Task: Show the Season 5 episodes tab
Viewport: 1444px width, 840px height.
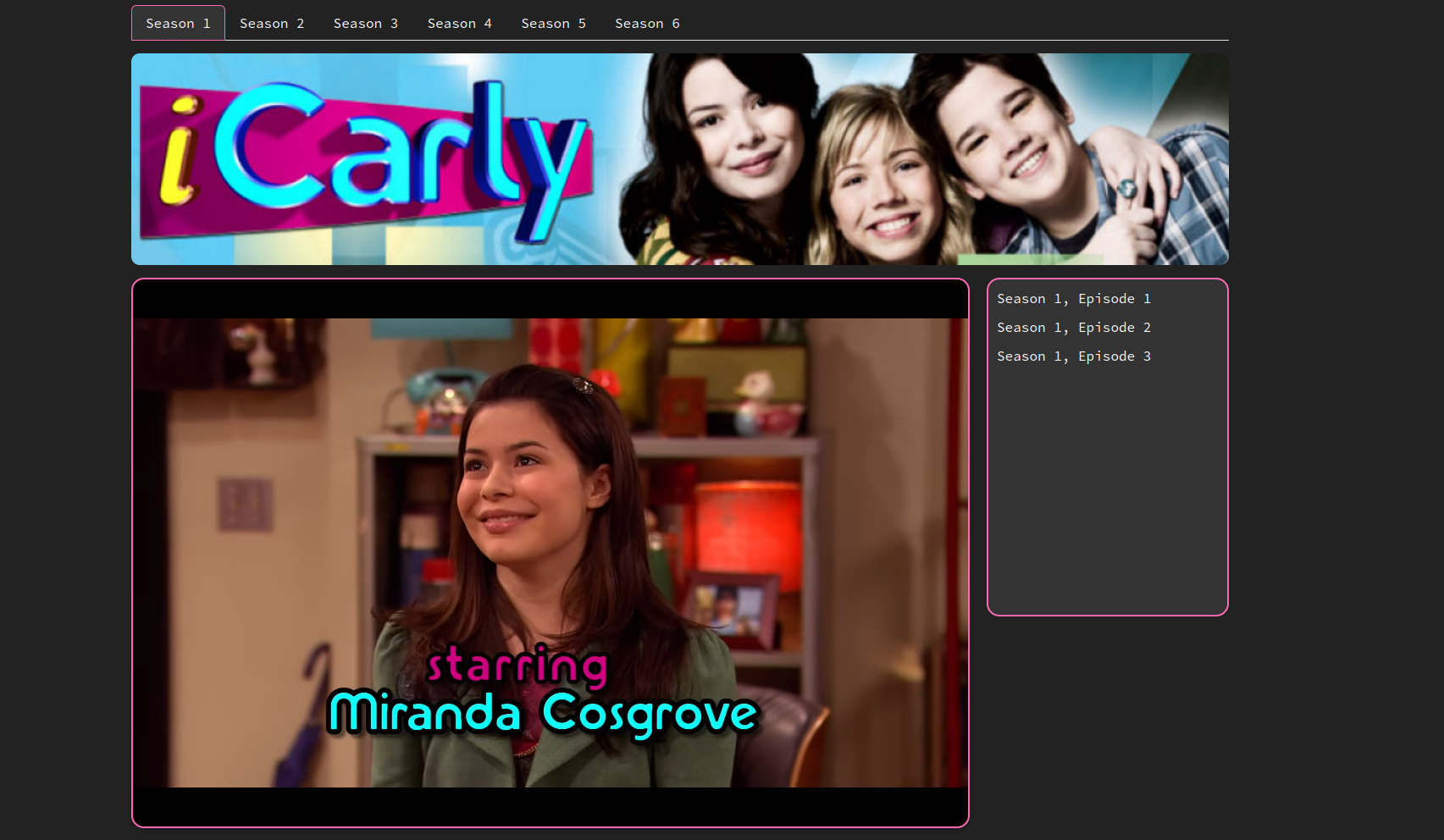Action: click(x=554, y=24)
